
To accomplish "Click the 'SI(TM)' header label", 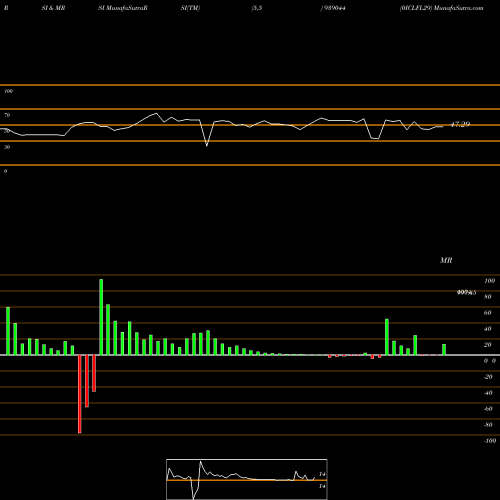I will pos(190,8).
